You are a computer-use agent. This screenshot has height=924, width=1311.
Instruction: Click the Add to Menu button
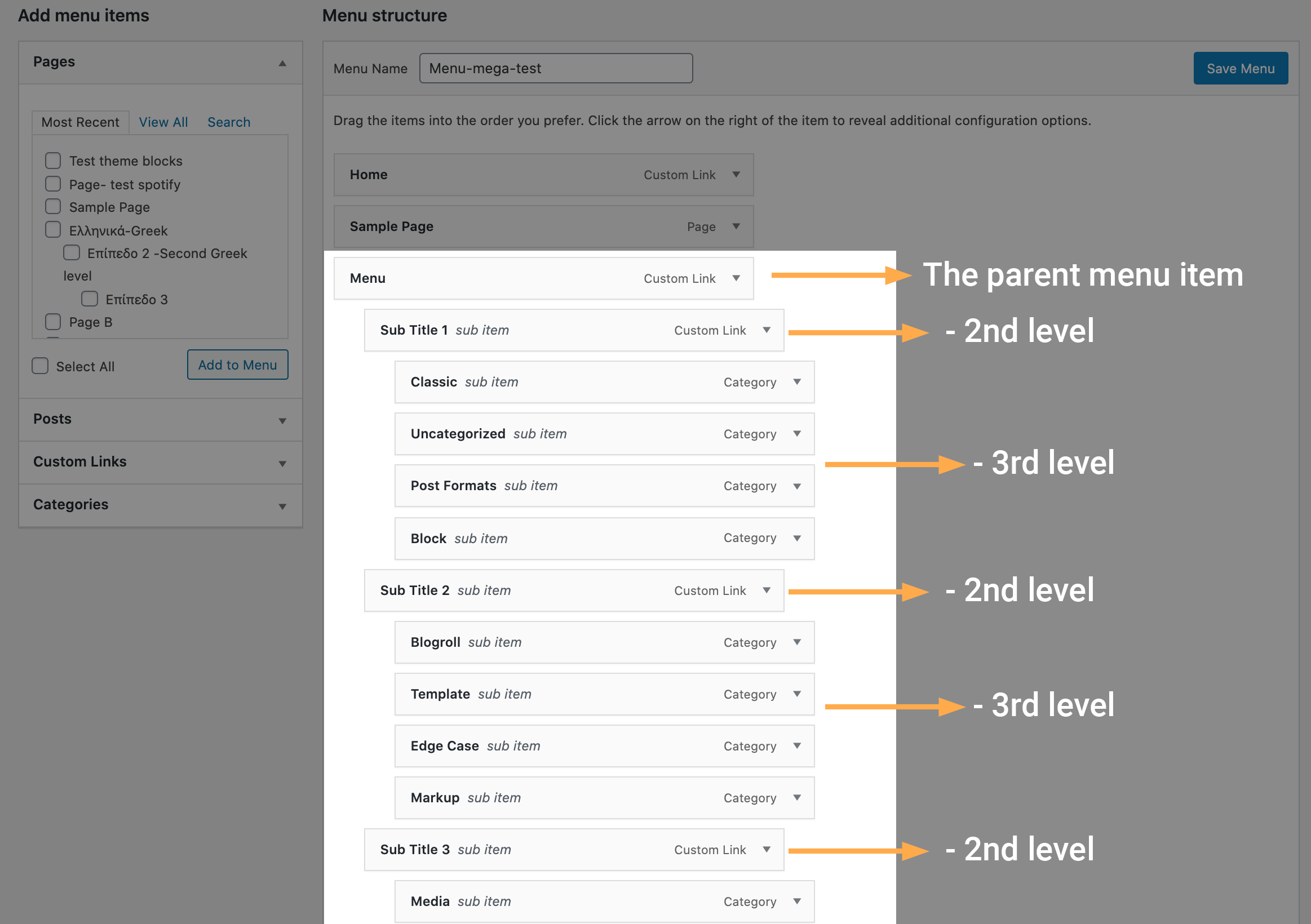[x=237, y=365]
